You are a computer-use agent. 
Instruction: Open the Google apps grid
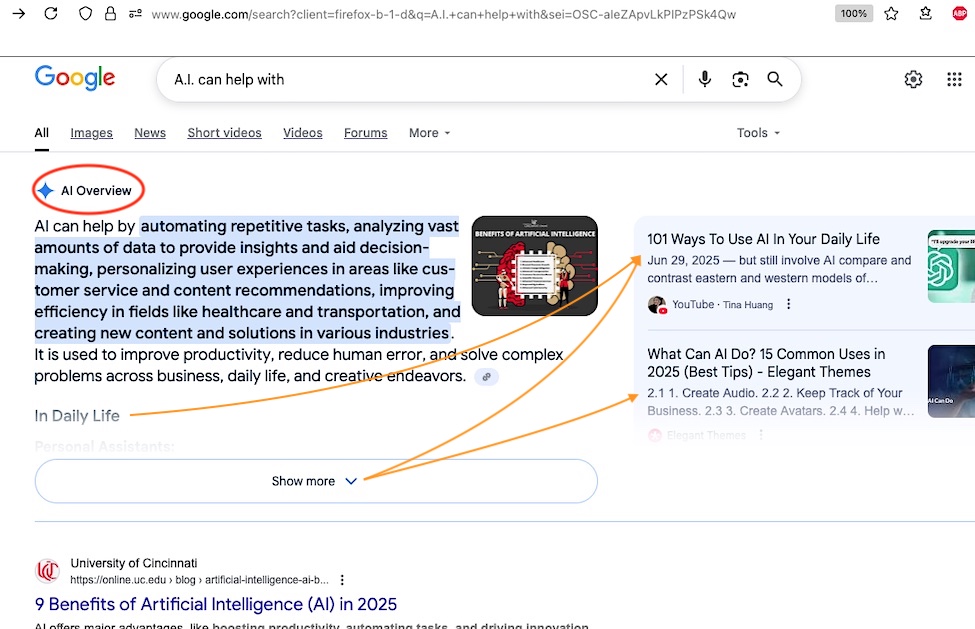point(954,79)
